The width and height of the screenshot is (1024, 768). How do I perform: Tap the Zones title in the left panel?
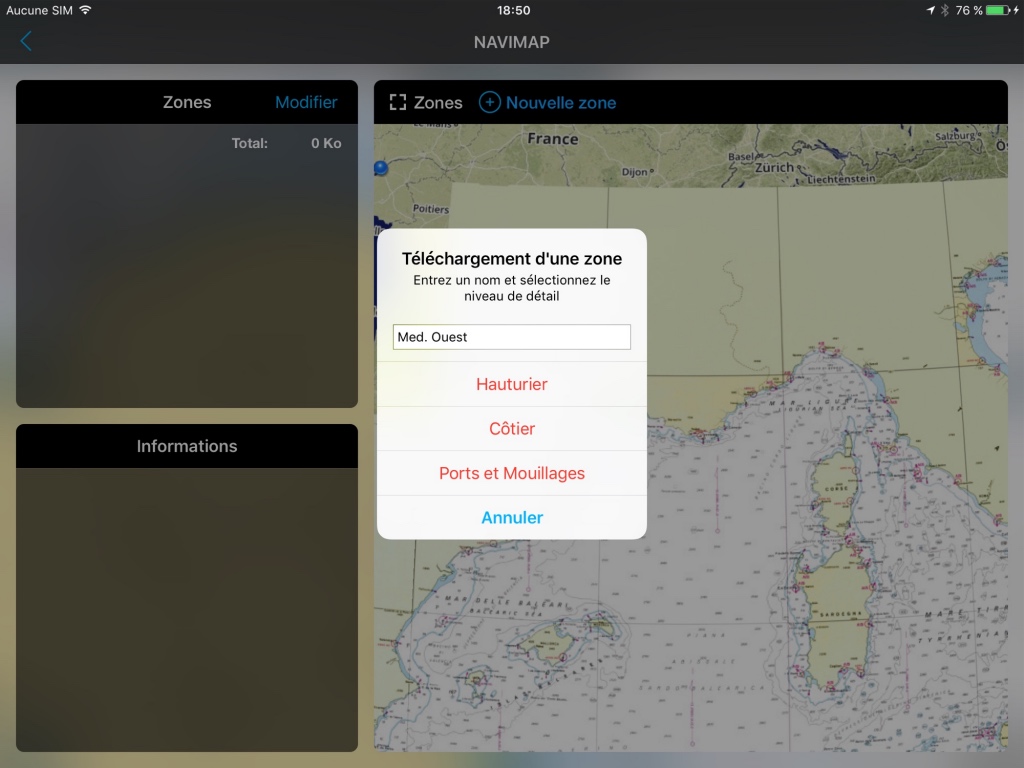(x=187, y=103)
